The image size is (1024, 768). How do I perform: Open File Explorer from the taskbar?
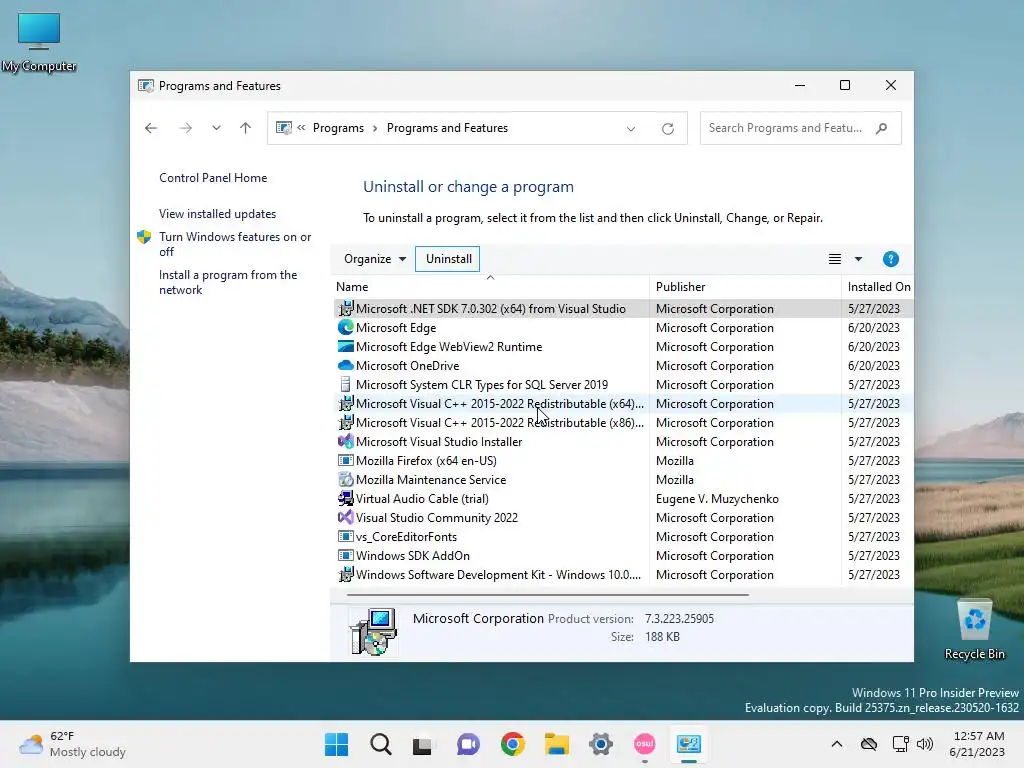point(556,744)
